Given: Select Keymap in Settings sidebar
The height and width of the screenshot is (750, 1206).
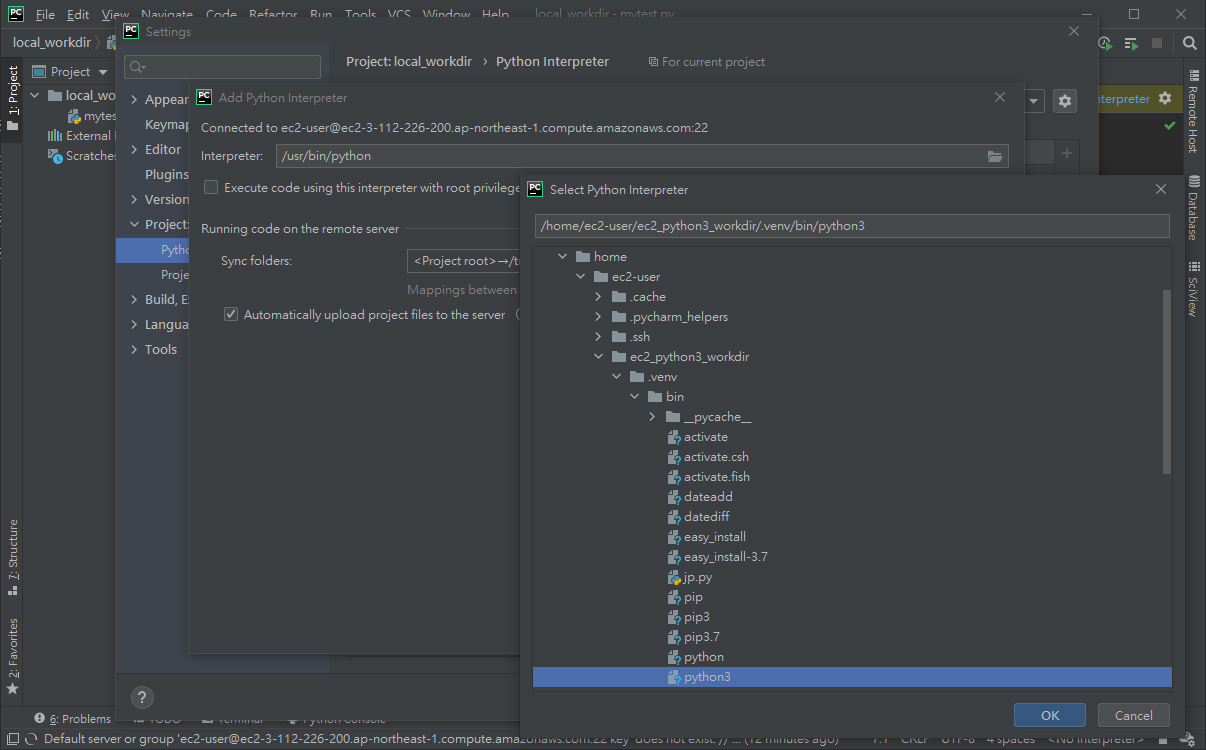Looking at the screenshot, I should [167, 125].
